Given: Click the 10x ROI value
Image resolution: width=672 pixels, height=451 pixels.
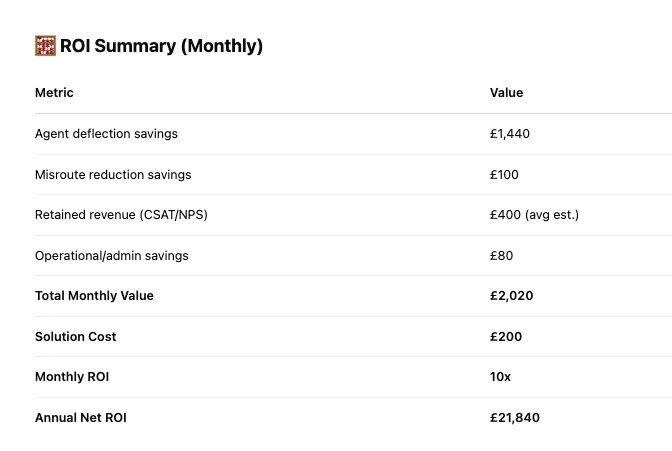Looking at the screenshot, I should point(501,377).
